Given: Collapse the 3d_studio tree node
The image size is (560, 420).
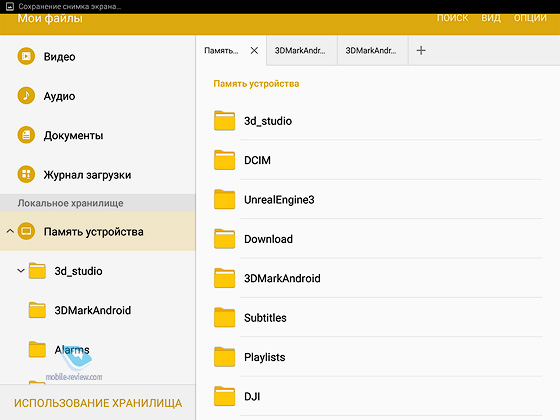Looking at the screenshot, I should tap(21, 271).
